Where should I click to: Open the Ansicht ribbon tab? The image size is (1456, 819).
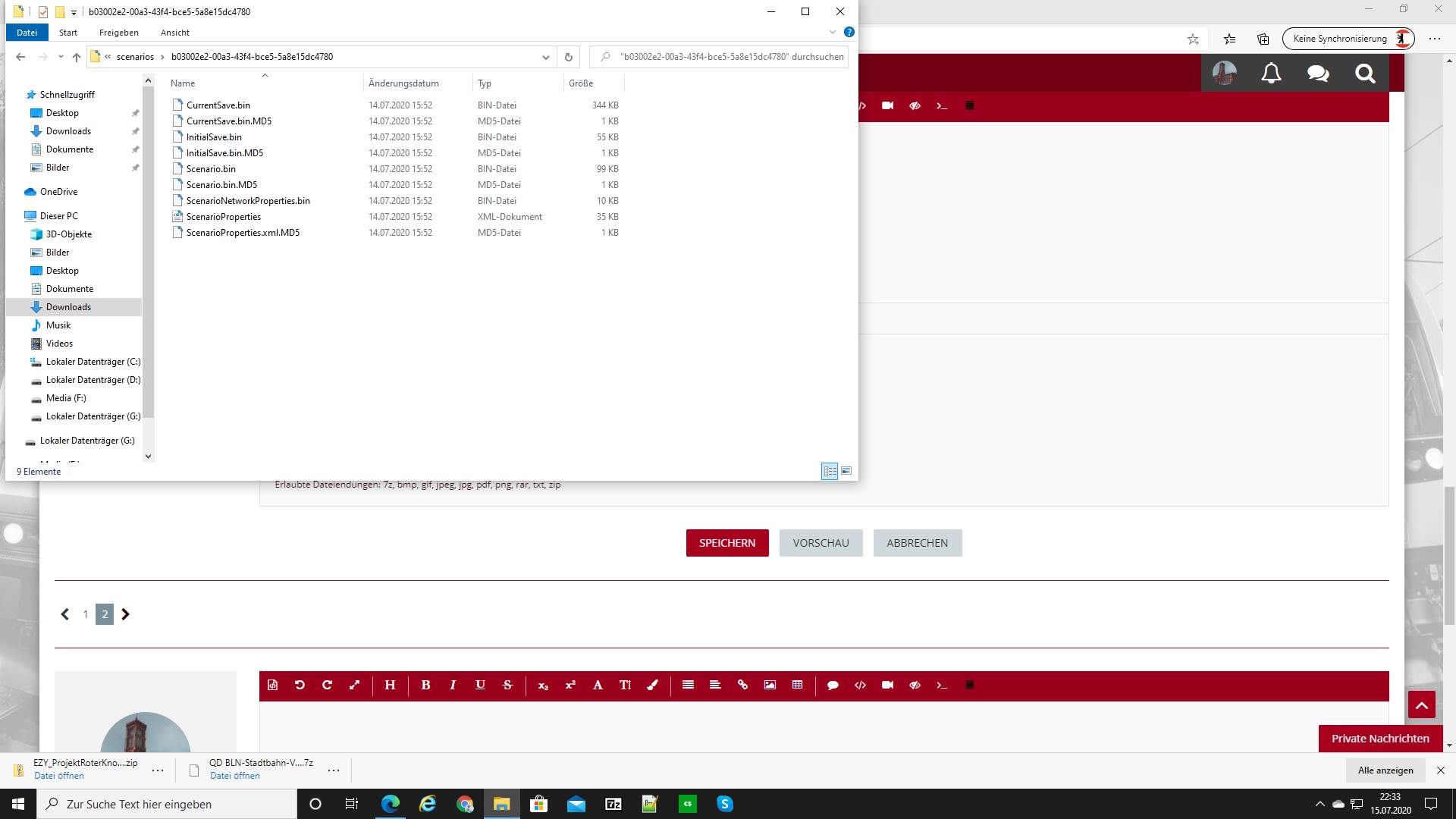(x=174, y=33)
